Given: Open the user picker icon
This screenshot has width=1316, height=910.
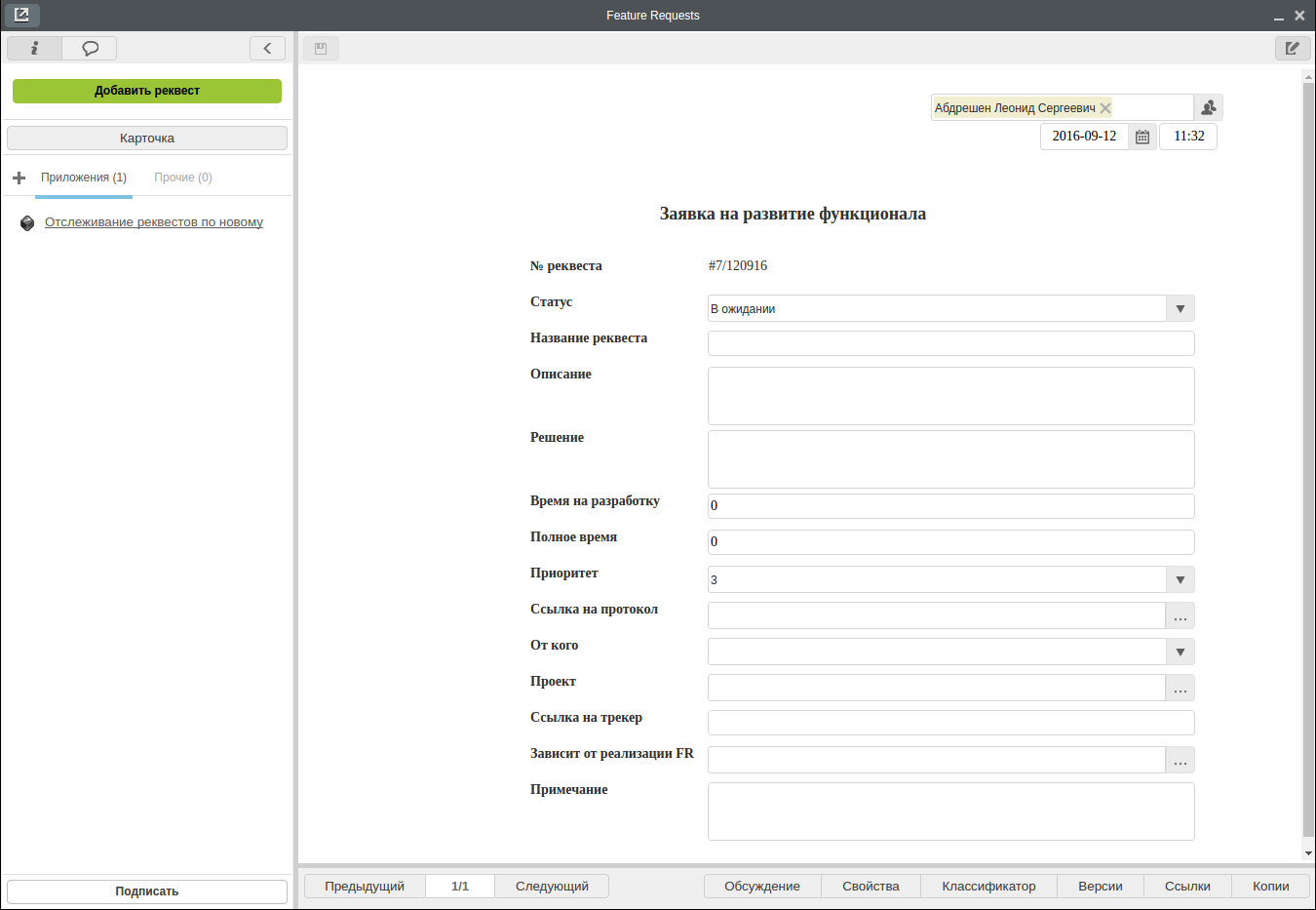Looking at the screenshot, I should [x=1209, y=107].
